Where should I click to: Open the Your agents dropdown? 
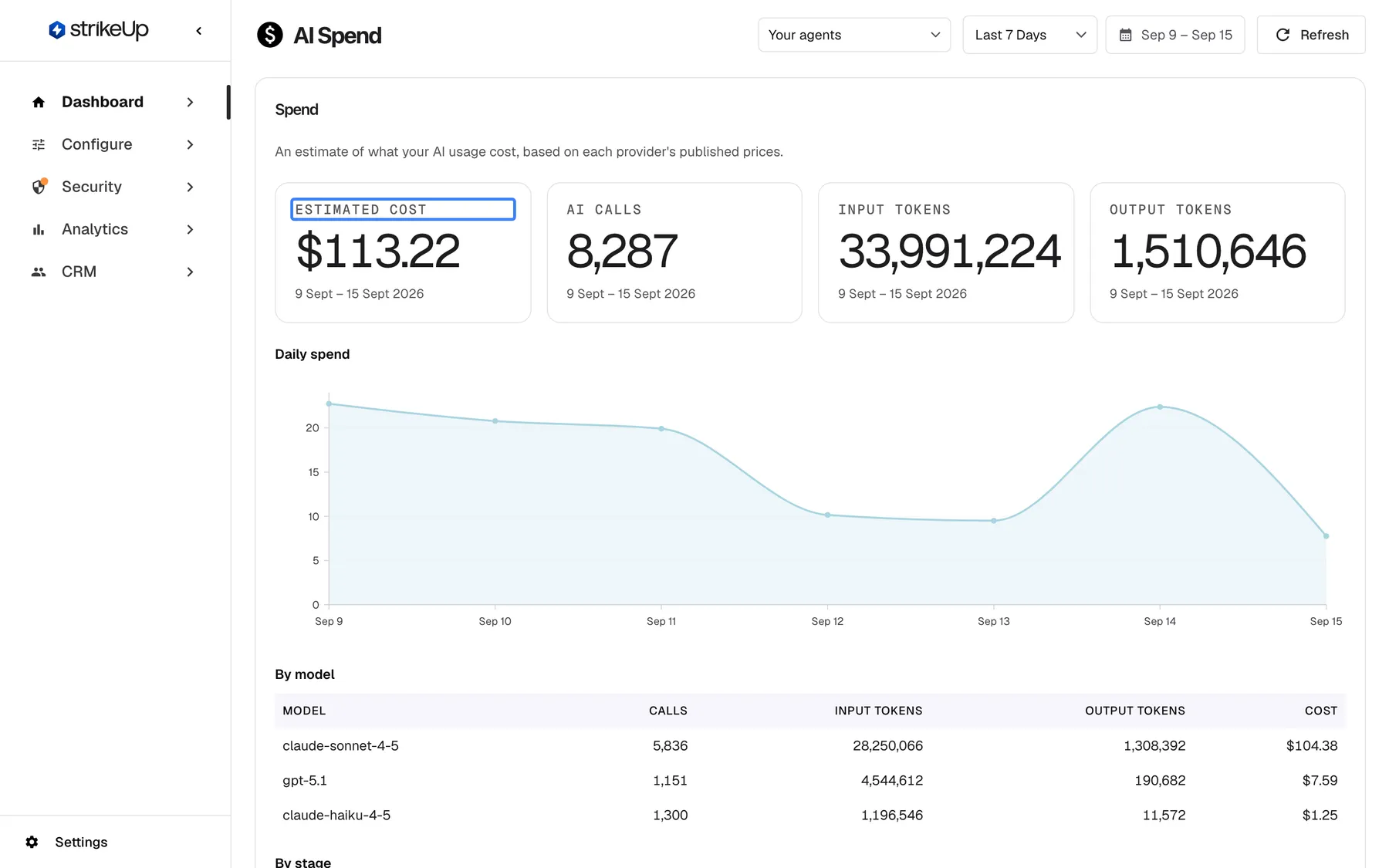click(x=854, y=35)
